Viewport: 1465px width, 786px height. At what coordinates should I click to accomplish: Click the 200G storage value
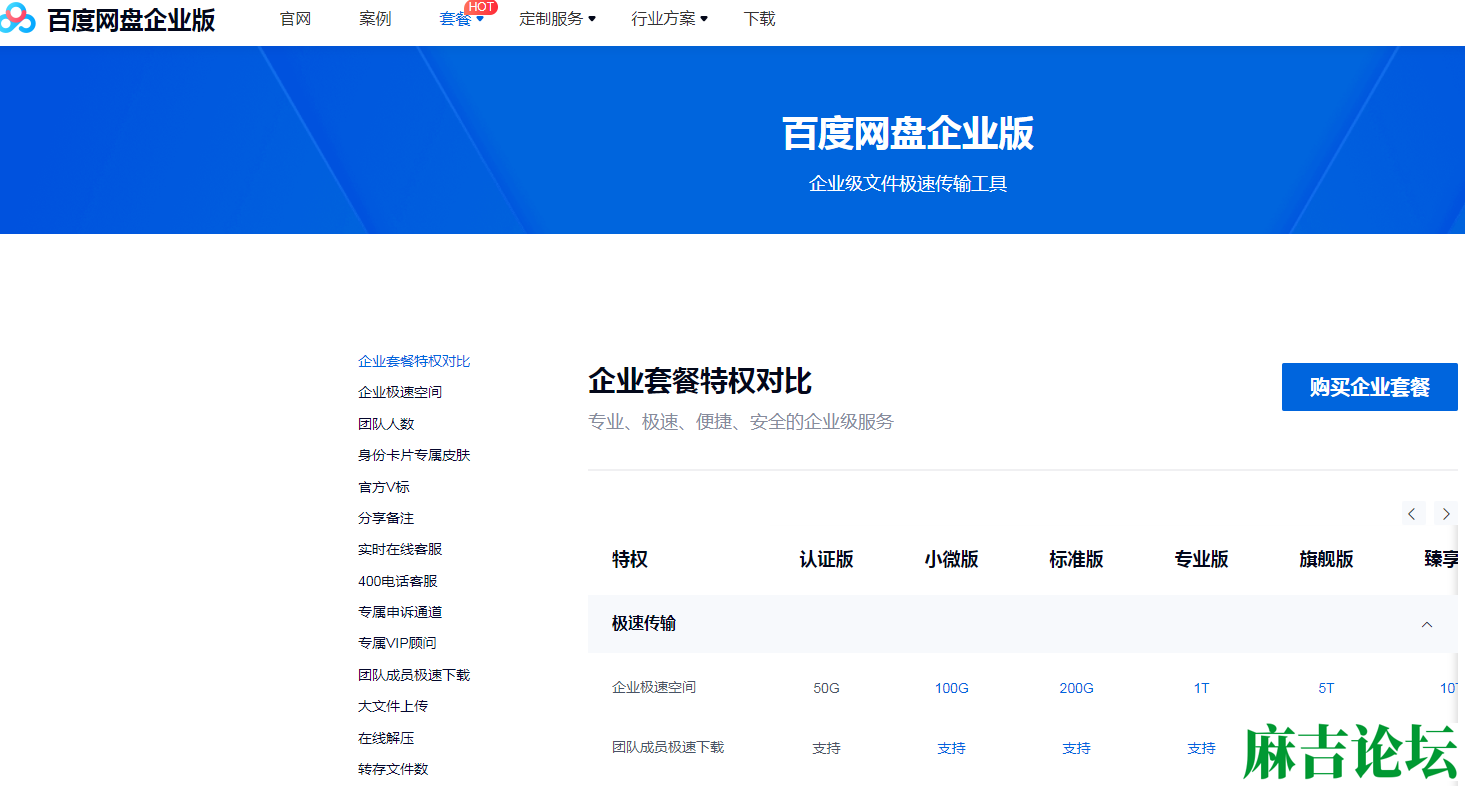(1076, 688)
